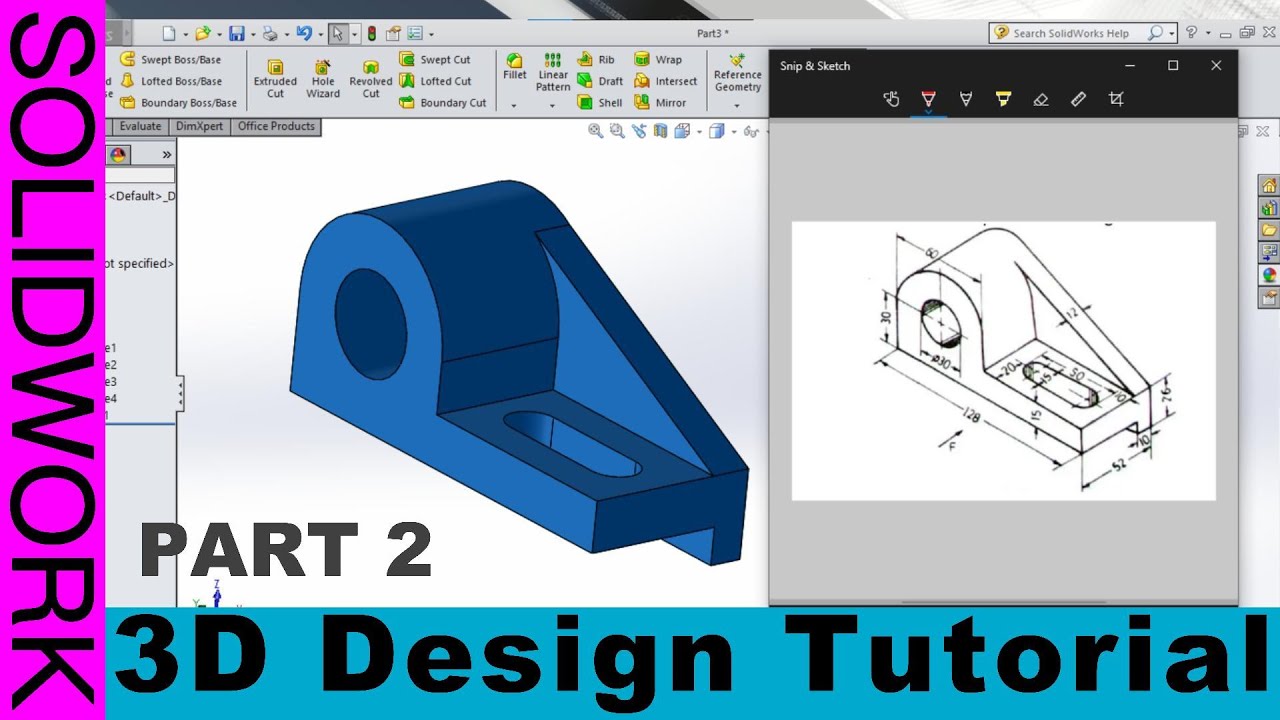Viewport: 1280px width, 720px height.
Task: Select the Eraser in Snip & Sketch
Action: click(x=1041, y=99)
